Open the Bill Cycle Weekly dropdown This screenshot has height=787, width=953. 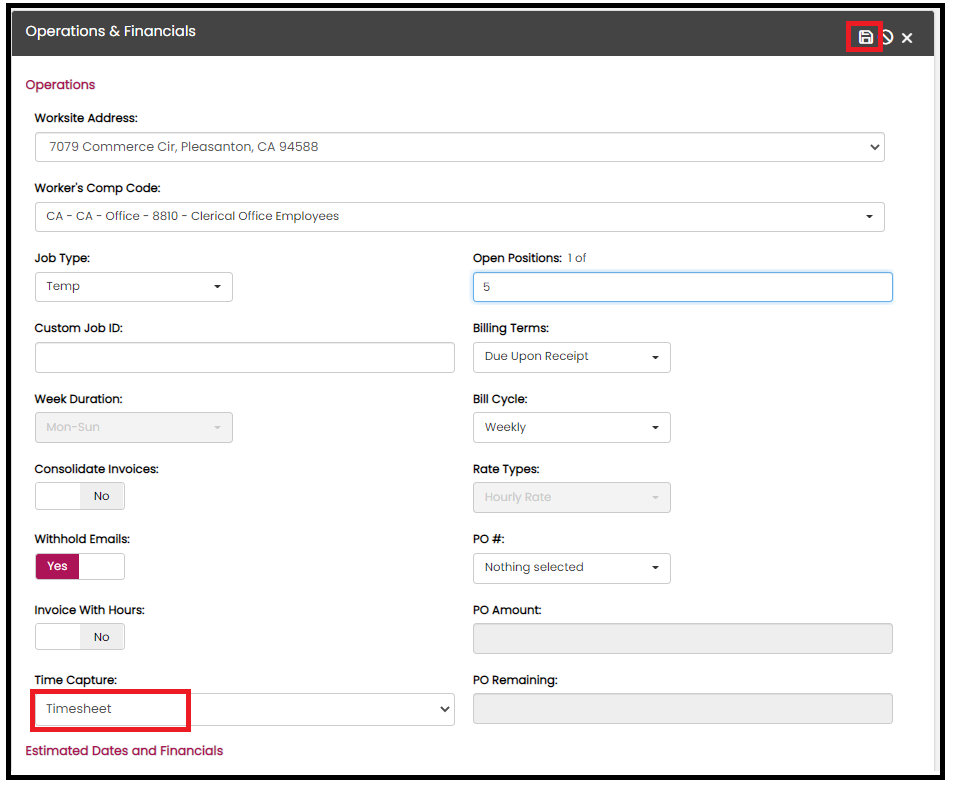571,427
